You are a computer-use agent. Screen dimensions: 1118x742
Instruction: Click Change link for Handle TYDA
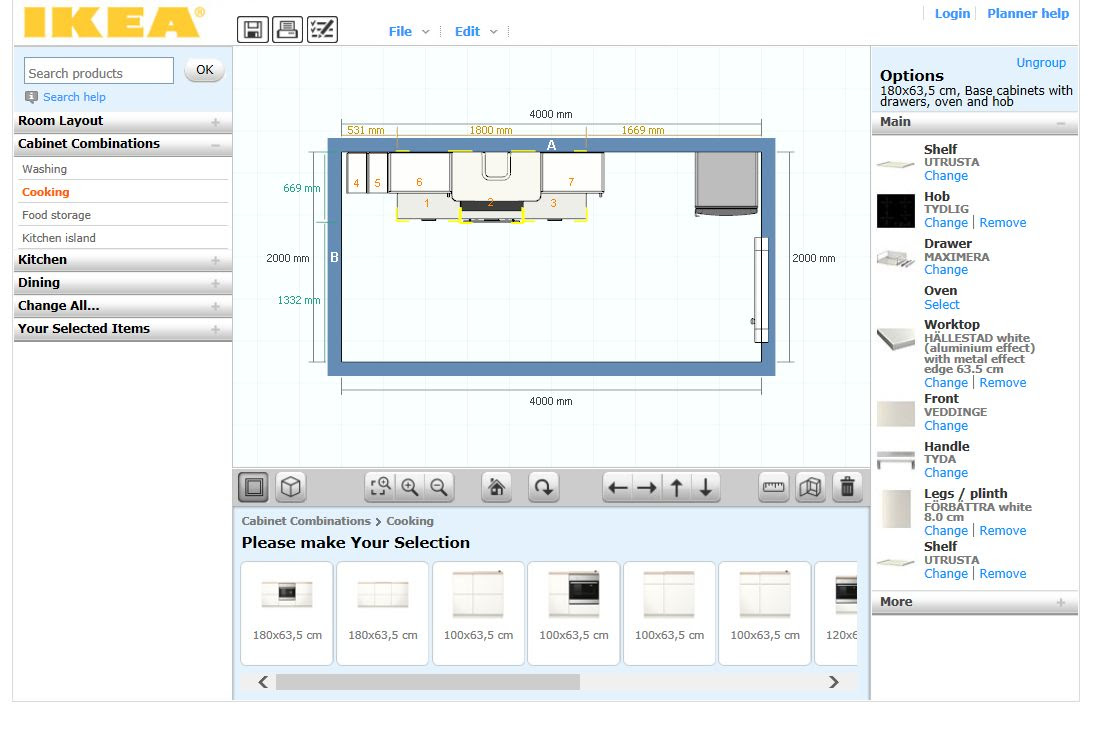(x=945, y=473)
